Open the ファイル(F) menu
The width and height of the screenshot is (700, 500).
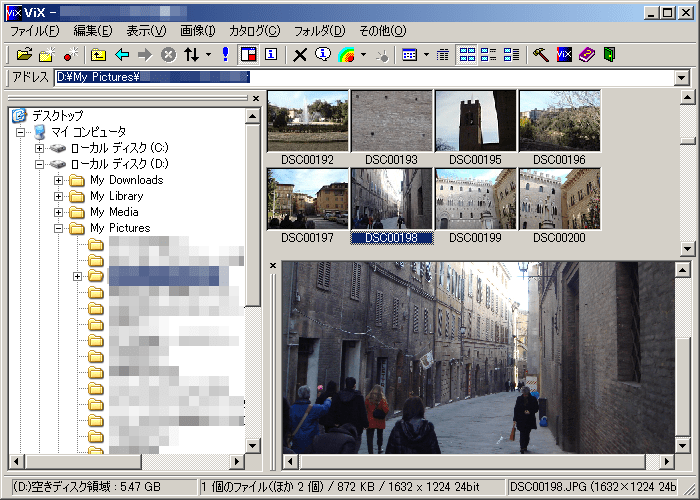tap(35, 31)
